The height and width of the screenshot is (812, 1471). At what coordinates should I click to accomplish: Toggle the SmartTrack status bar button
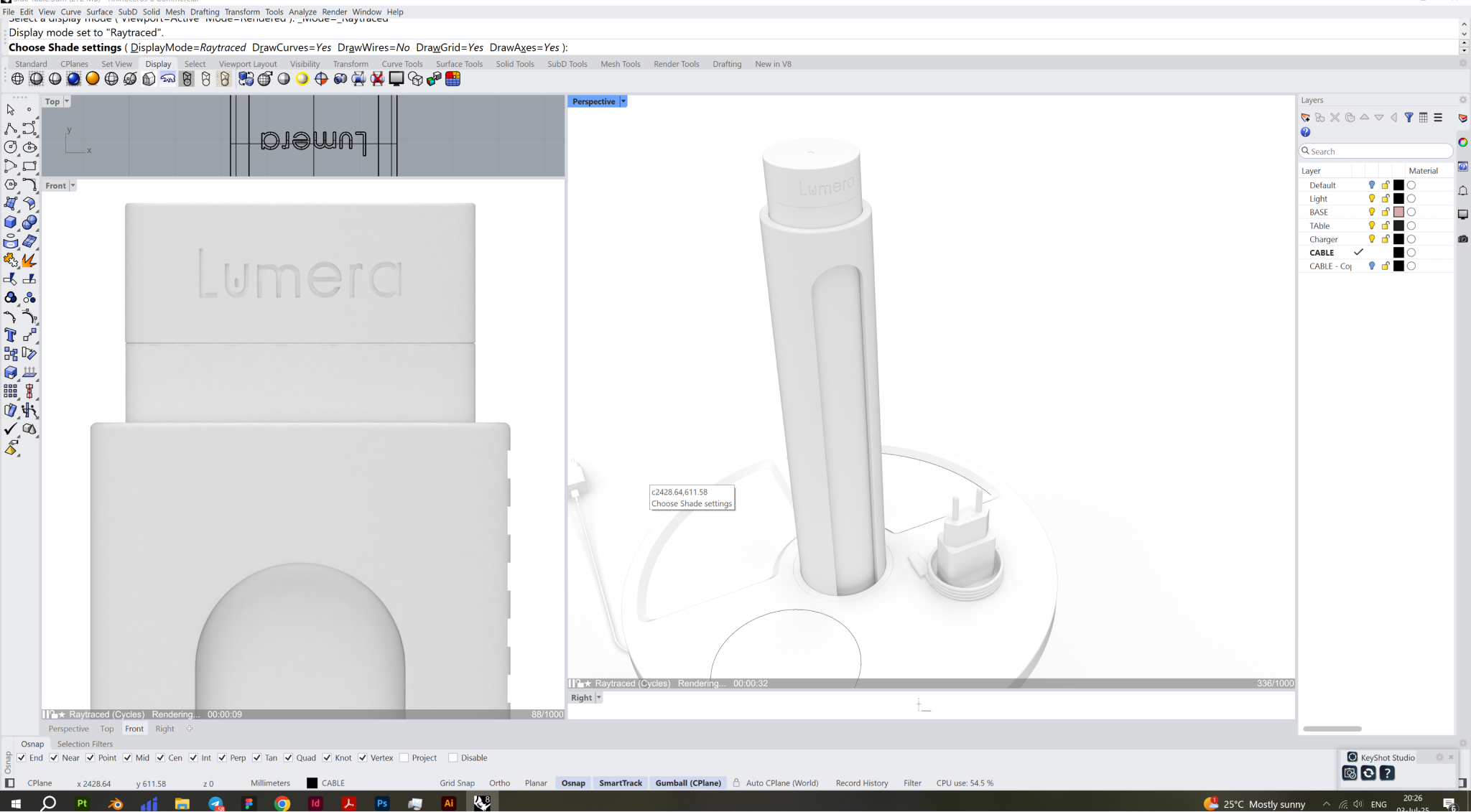click(621, 783)
